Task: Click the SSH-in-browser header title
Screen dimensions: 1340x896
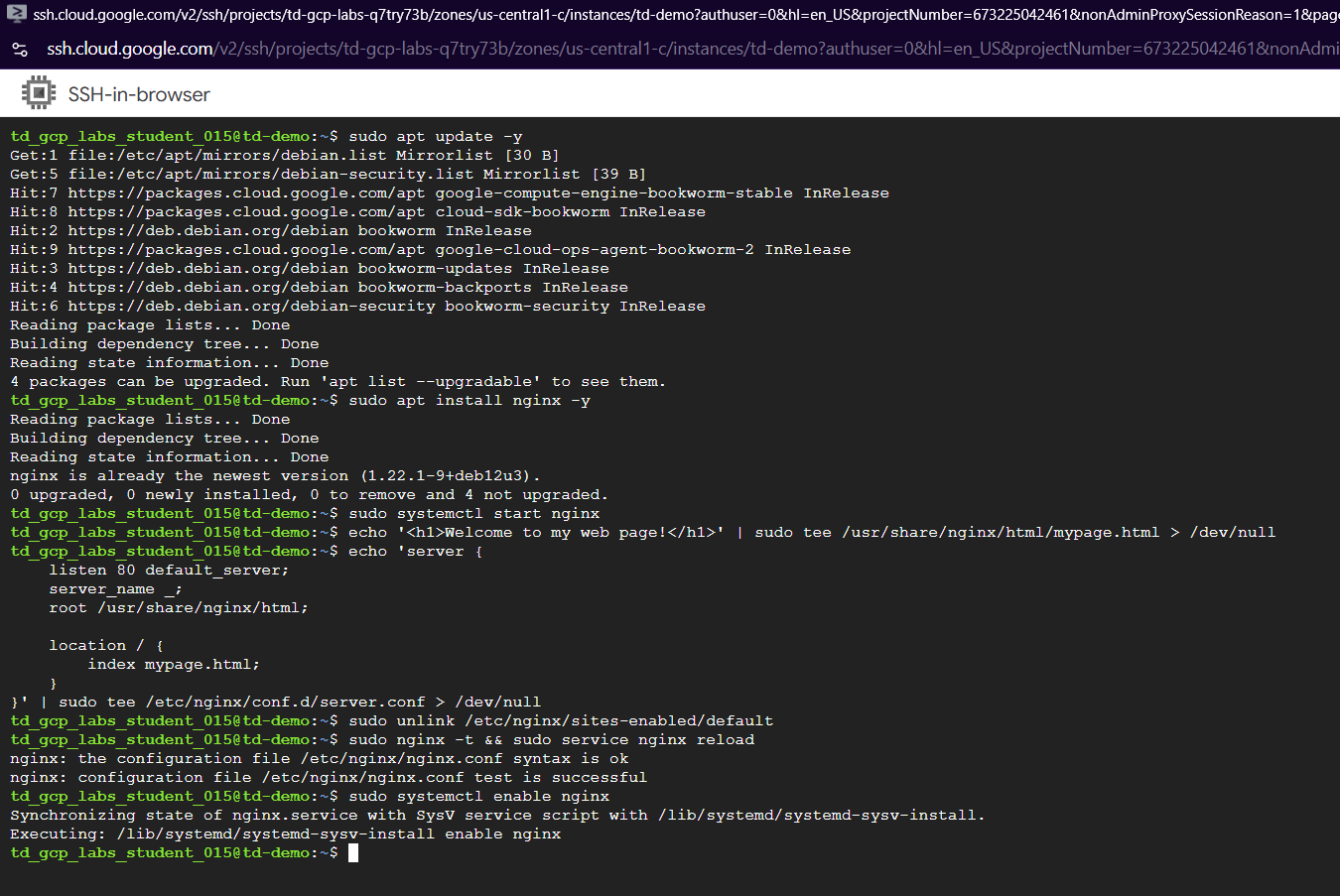Action: point(139,94)
